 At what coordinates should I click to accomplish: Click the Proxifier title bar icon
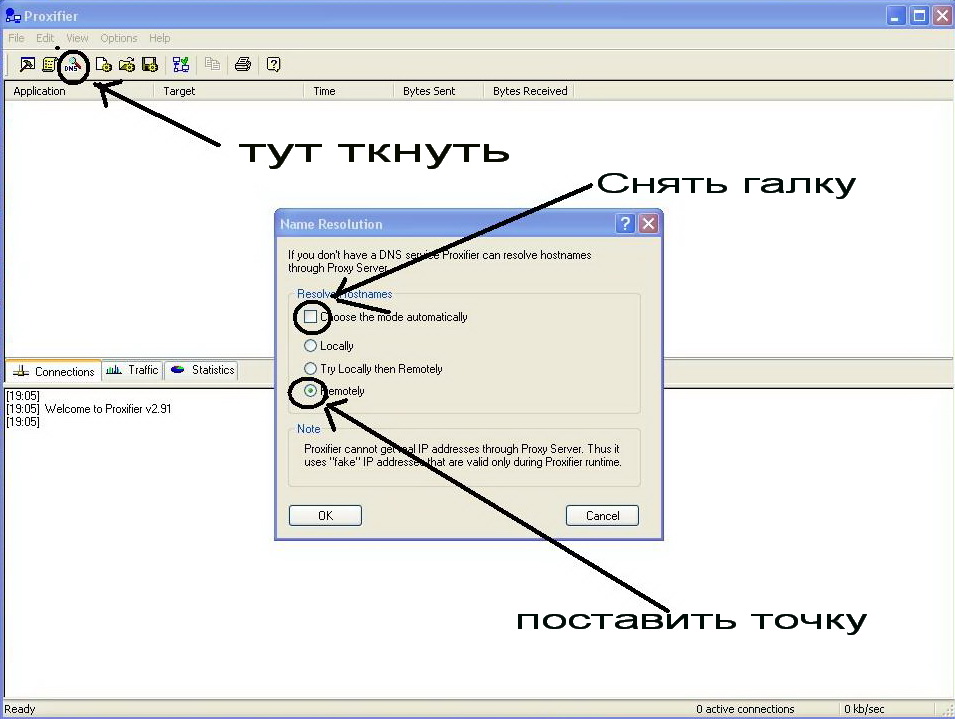click(x=13, y=16)
